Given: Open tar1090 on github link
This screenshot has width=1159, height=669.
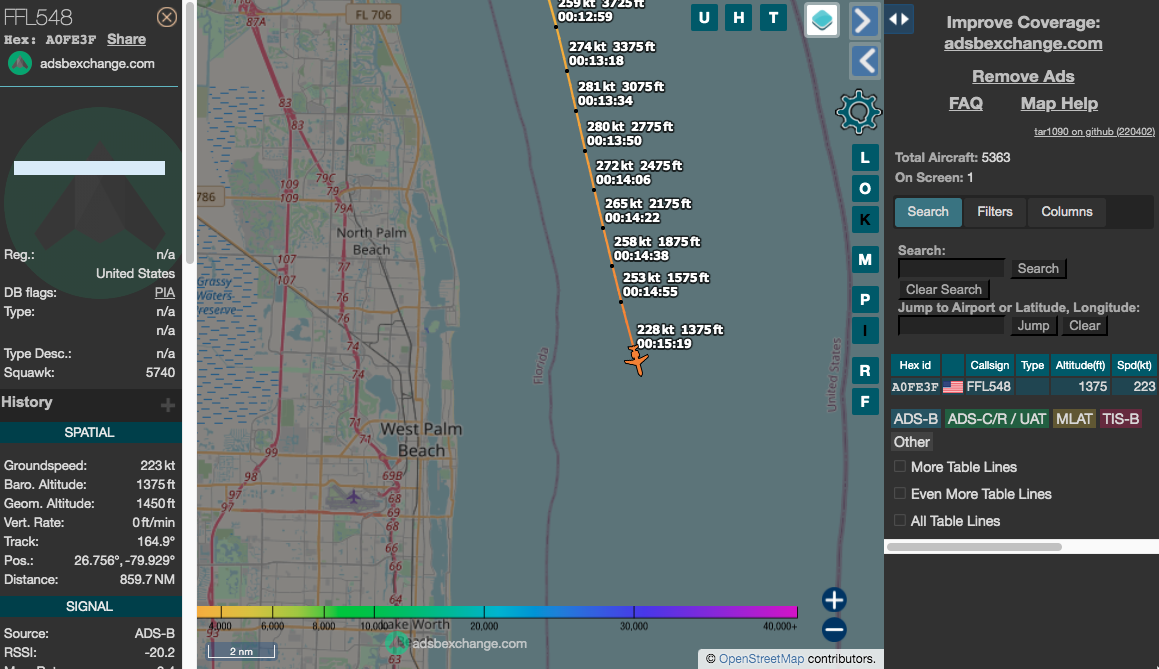Looking at the screenshot, I should click(x=1094, y=132).
